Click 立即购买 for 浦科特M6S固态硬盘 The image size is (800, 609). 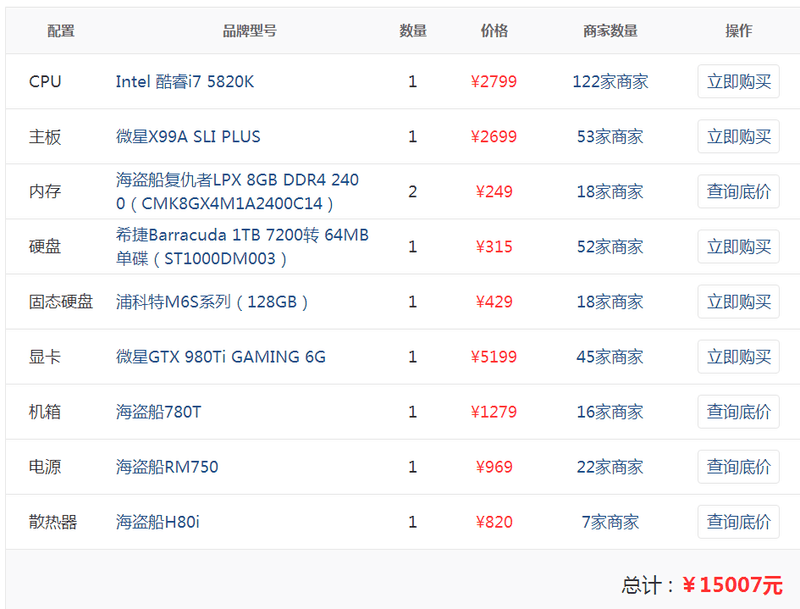pyautogui.click(x=738, y=302)
